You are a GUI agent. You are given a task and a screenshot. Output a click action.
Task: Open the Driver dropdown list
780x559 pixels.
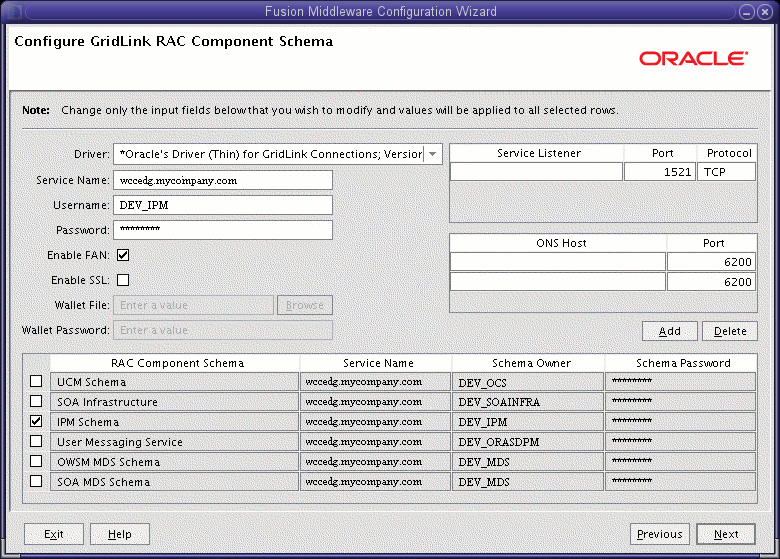pos(433,154)
